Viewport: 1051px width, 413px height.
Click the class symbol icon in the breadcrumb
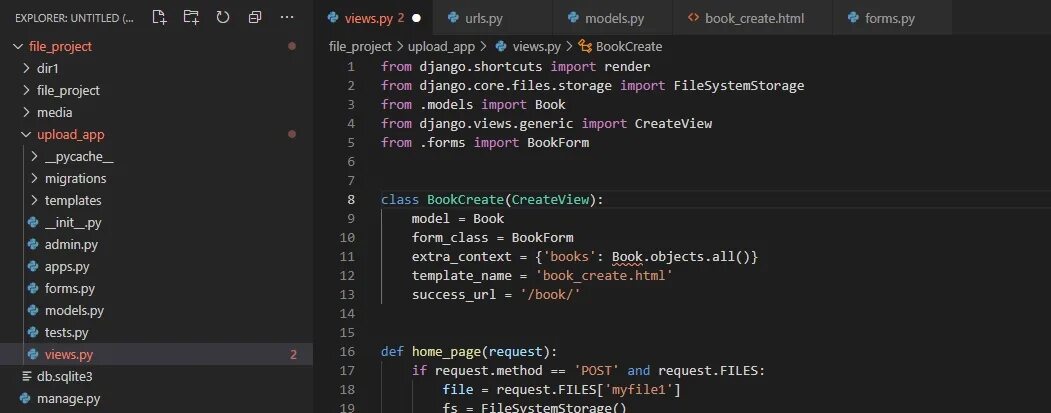pyautogui.click(x=584, y=46)
